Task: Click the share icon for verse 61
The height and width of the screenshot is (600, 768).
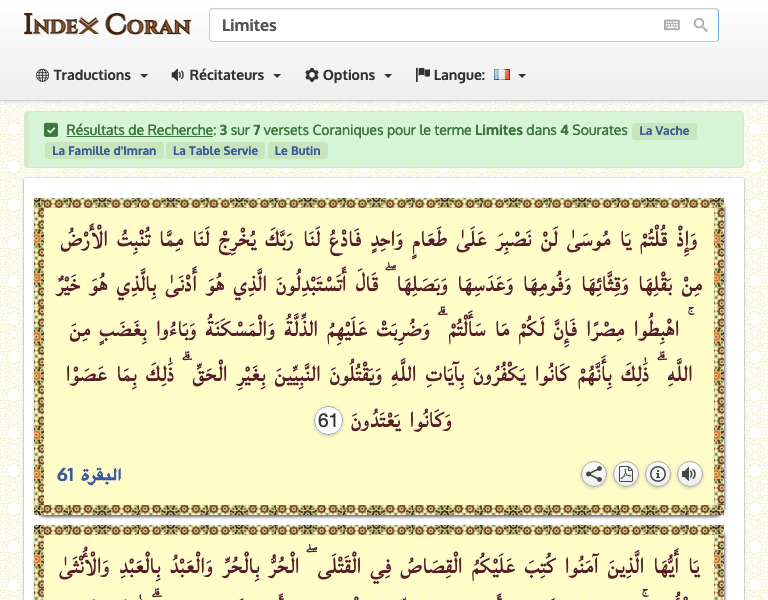Action: tap(594, 474)
